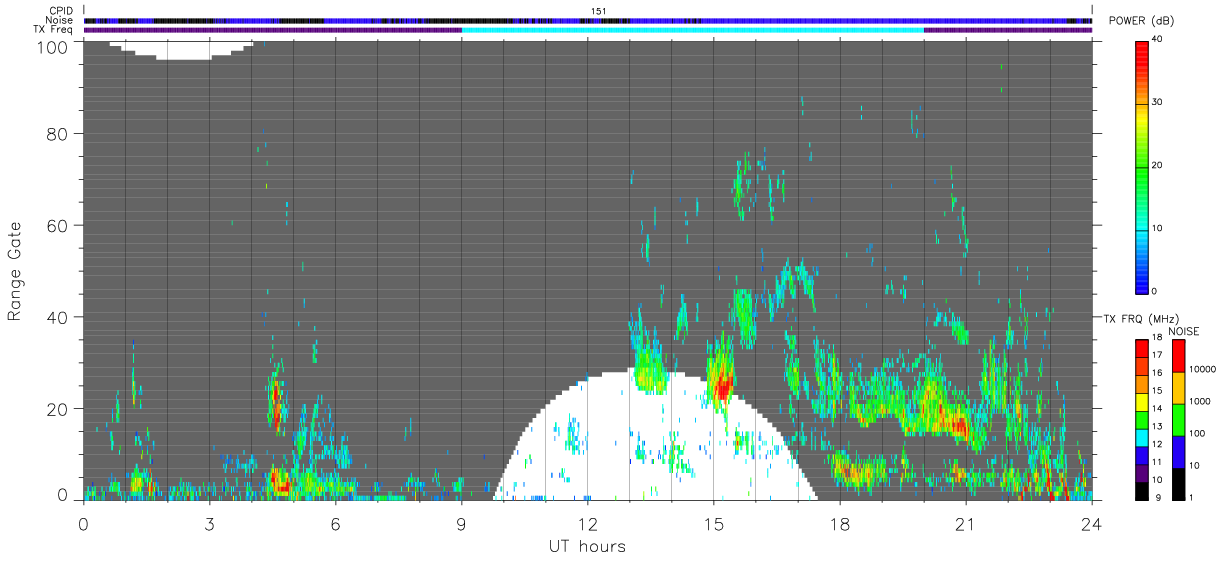1228x567 pixels.
Task: Click the 12 tick label on the UT hours axis
Action: [x=587, y=523]
